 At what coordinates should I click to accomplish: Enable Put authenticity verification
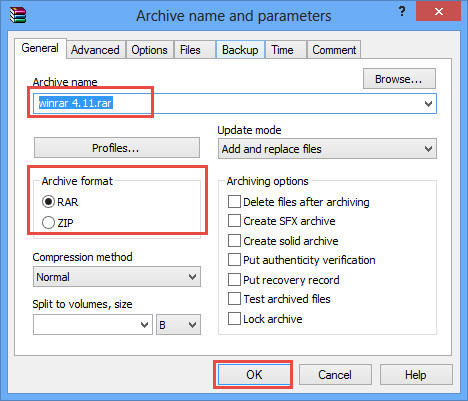(234, 260)
